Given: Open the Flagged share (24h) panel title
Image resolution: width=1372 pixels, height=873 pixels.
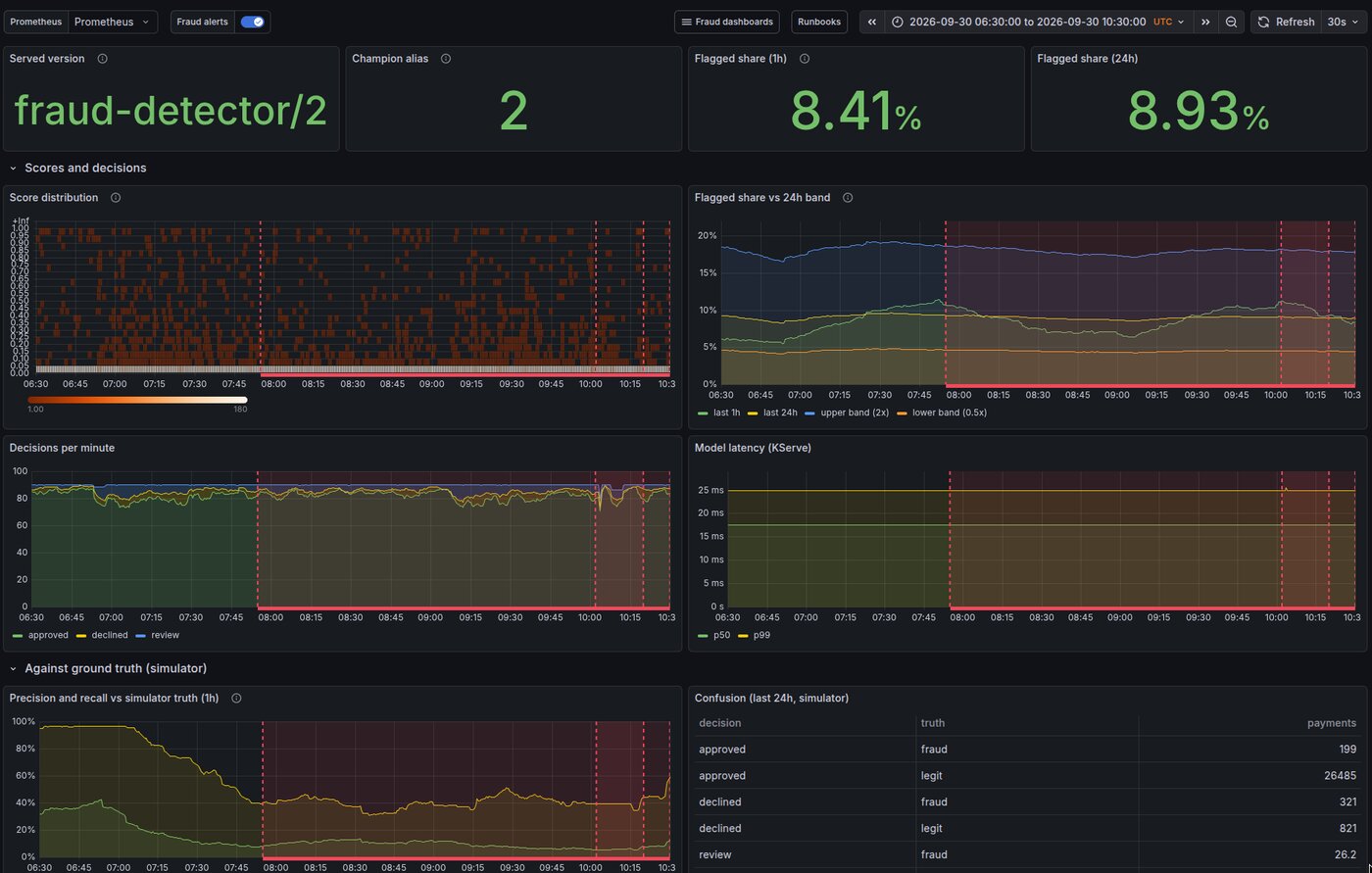Looking at the screenshot, I should 1088,59.
